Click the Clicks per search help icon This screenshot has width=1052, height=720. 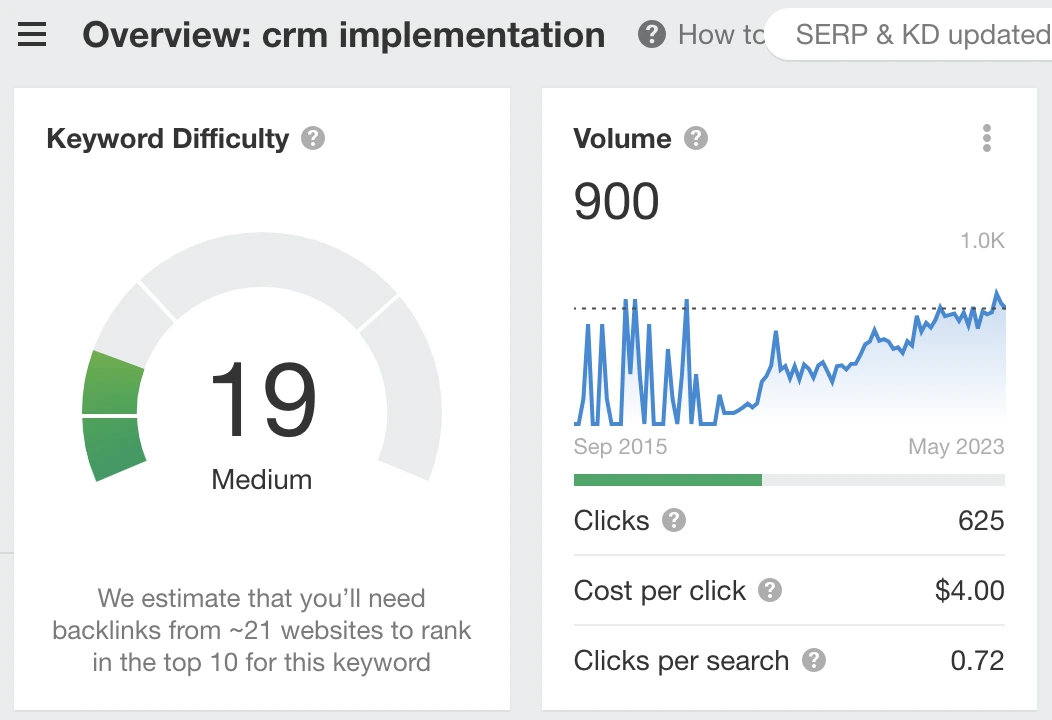point(814,660)
